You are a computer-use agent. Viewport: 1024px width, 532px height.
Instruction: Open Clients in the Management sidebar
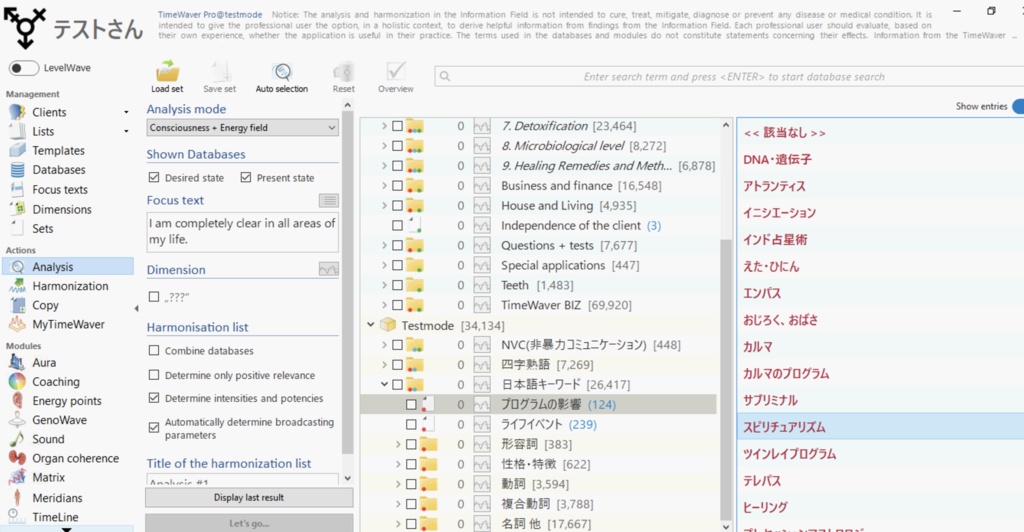[x=49, y=112]
